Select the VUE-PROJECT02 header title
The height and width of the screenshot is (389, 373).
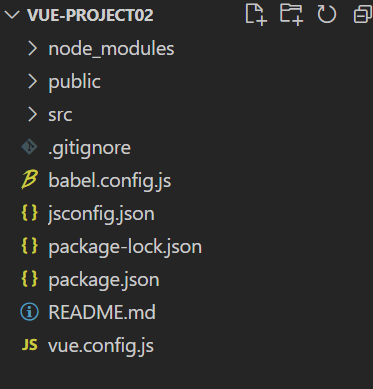[x=90, y=15]
